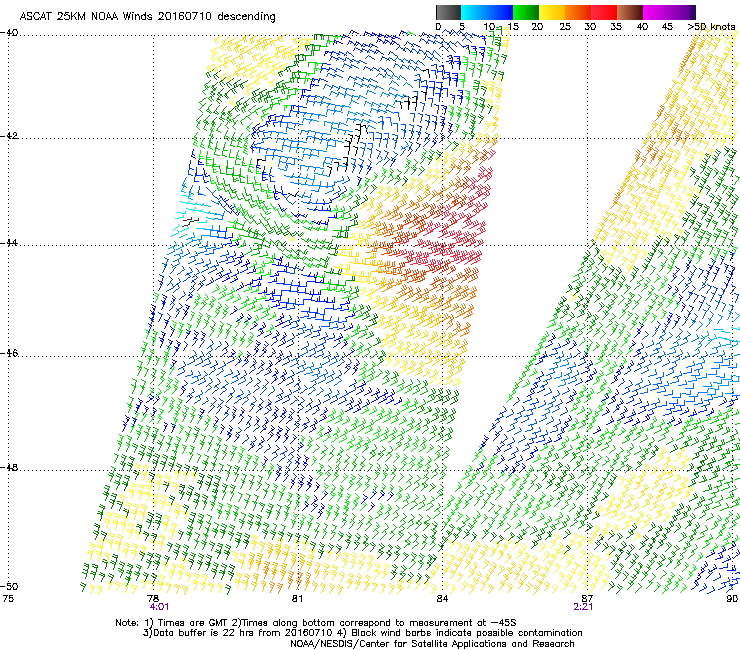This screenshot has height=650, width=740.
Task: Click the 90 longitude axis label
Action: (732, 598)
